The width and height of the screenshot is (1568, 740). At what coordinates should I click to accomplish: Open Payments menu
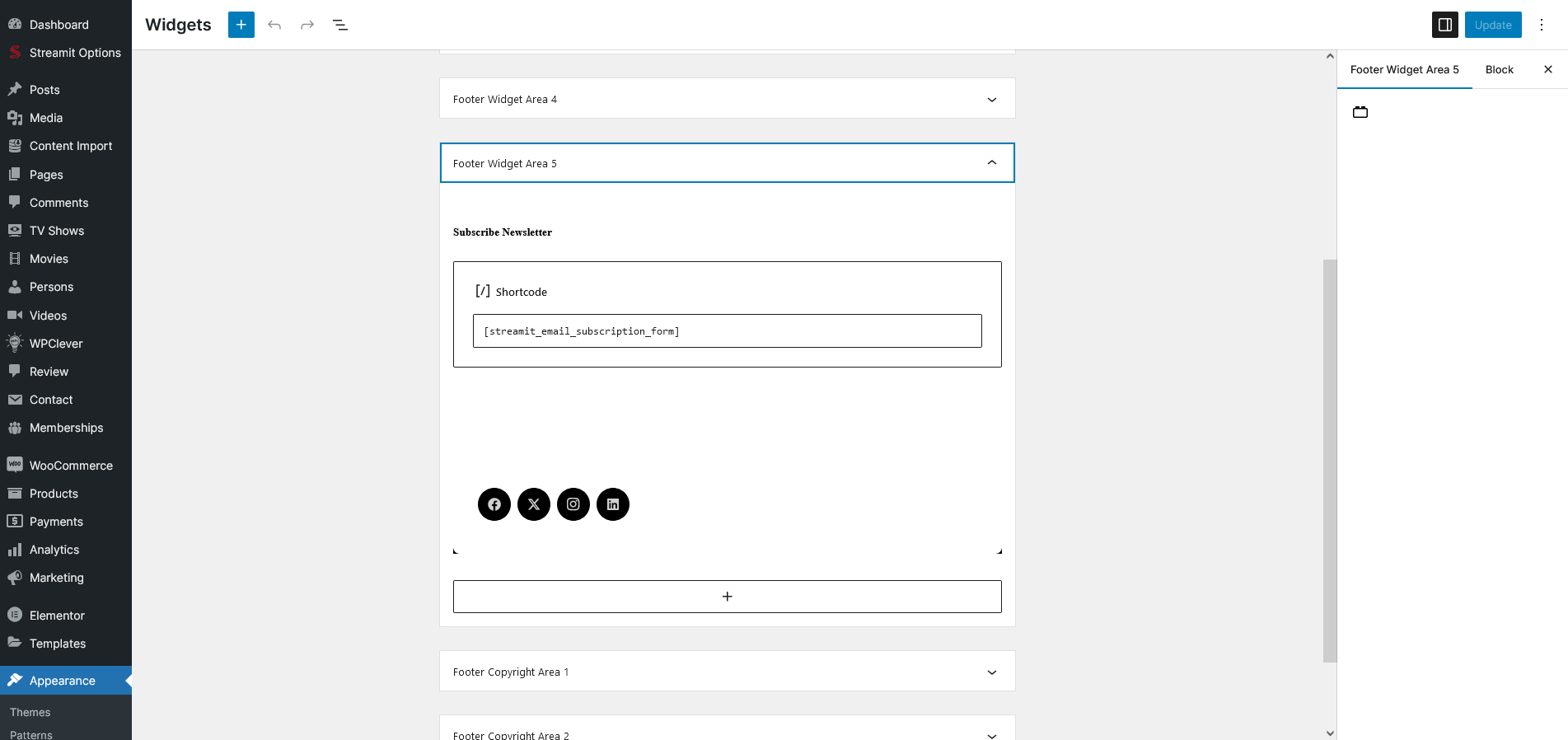(66, 522)
